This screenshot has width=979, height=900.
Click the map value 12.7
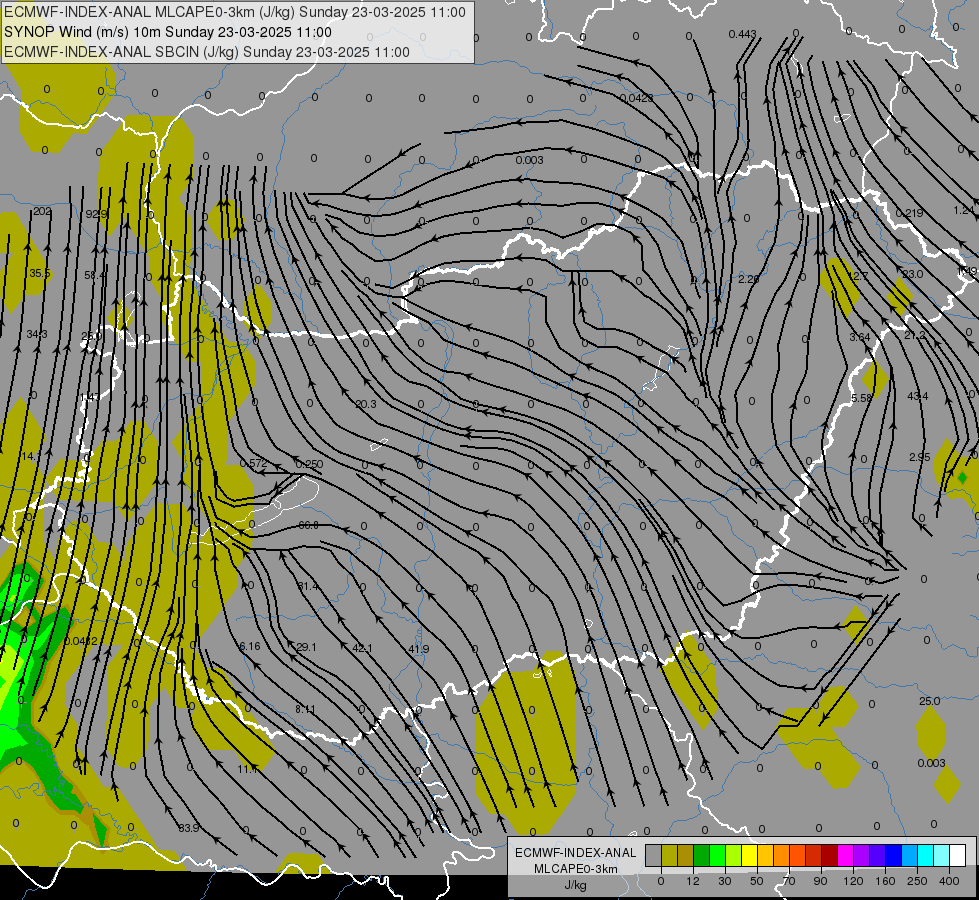(x=858, y=276)
